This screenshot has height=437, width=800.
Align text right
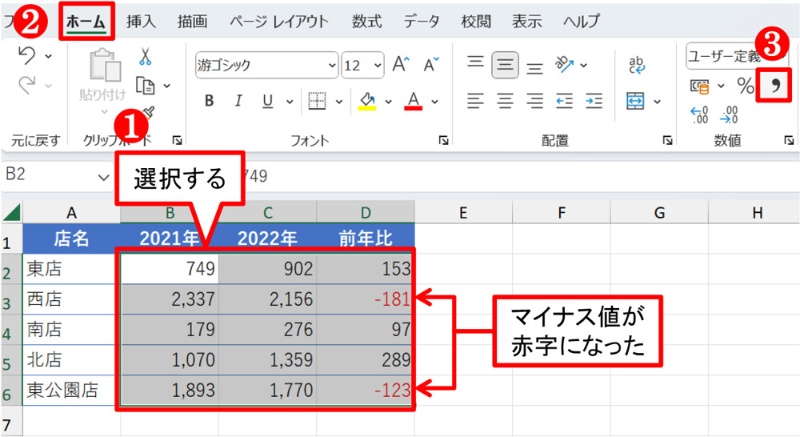(x=535, y=101)
